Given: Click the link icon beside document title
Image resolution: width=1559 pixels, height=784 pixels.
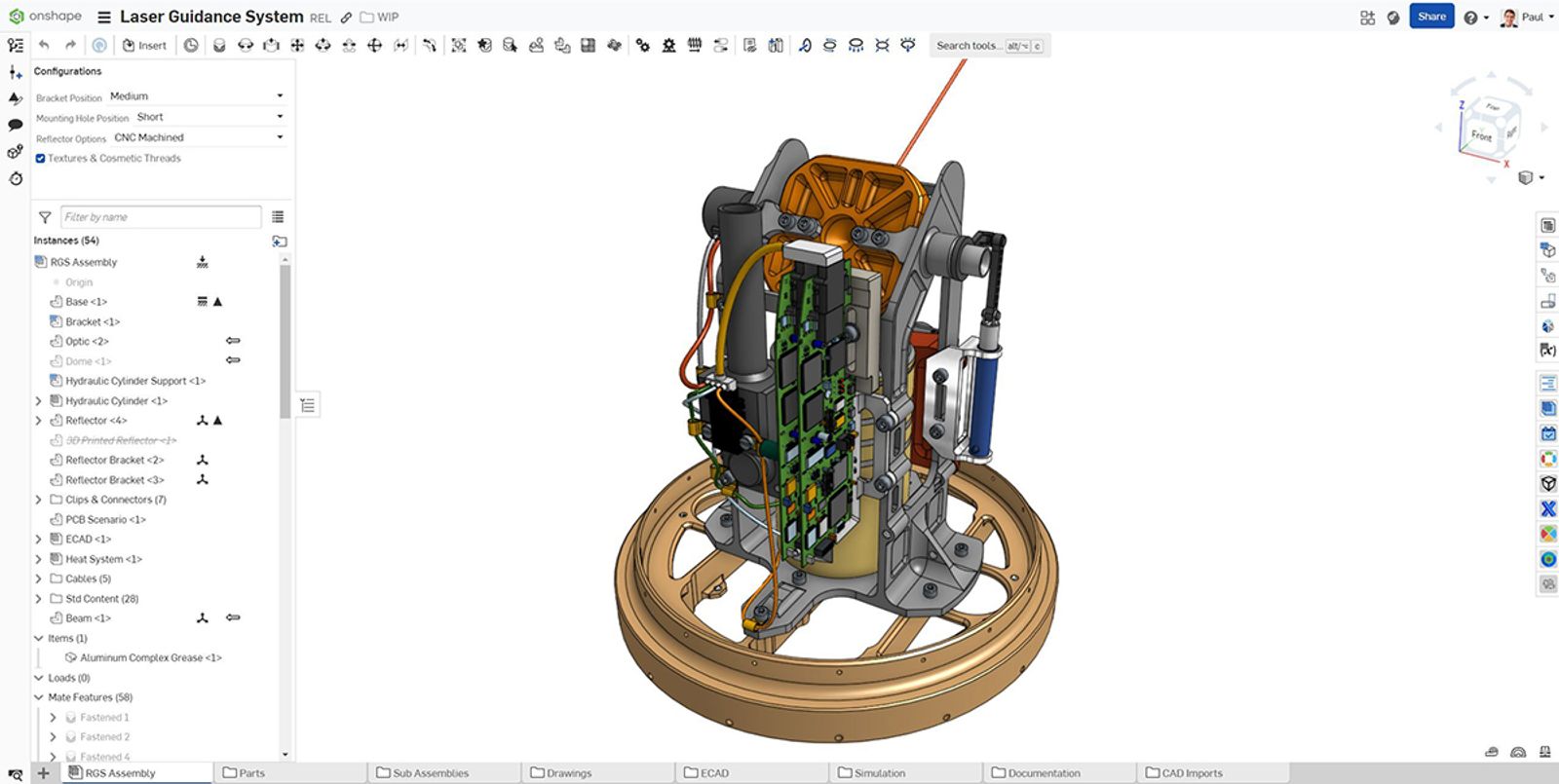Looking at the screenshot, I should click(346, 18).
